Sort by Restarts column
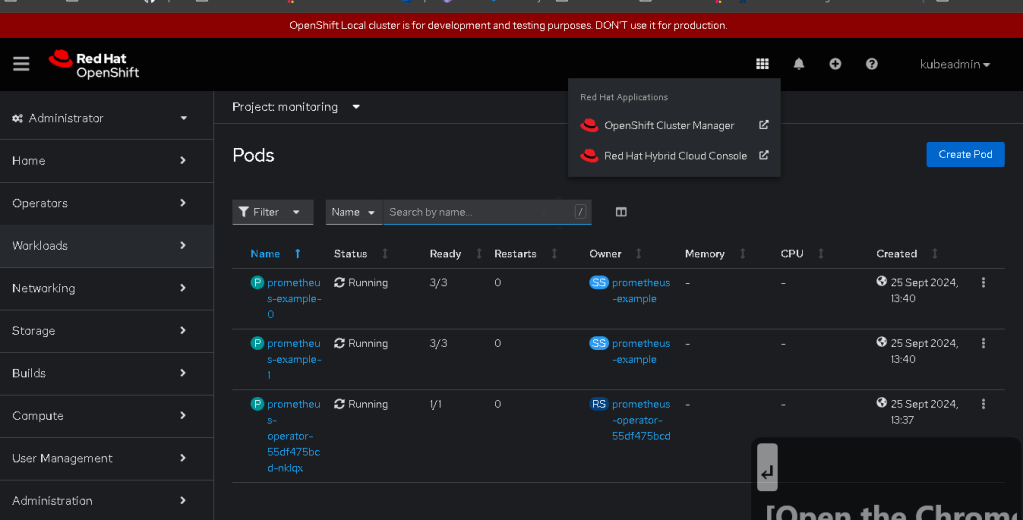Image resolution: width=1023 pixels, height=520 pixels. point(554,254)
